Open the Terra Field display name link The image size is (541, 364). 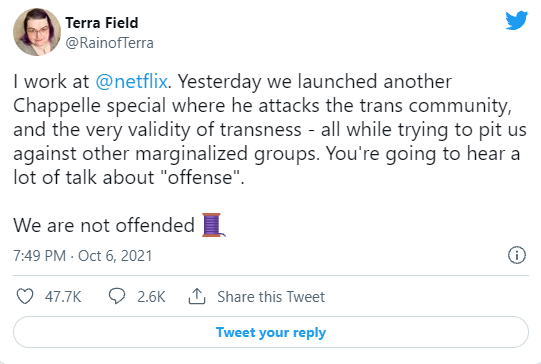pyautogui.click(x=102, y=23)
